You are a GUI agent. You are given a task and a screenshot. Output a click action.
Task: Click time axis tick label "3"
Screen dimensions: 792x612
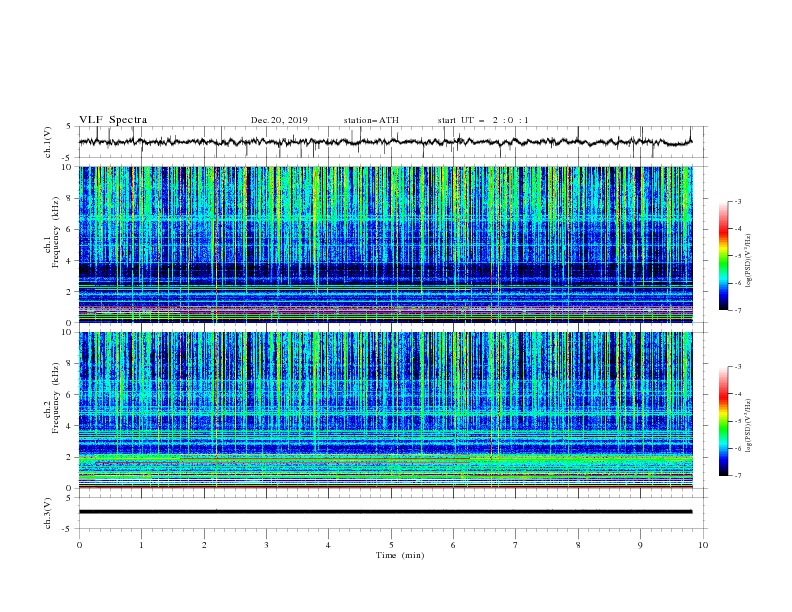pyautogui.click(x=266, y=545)
